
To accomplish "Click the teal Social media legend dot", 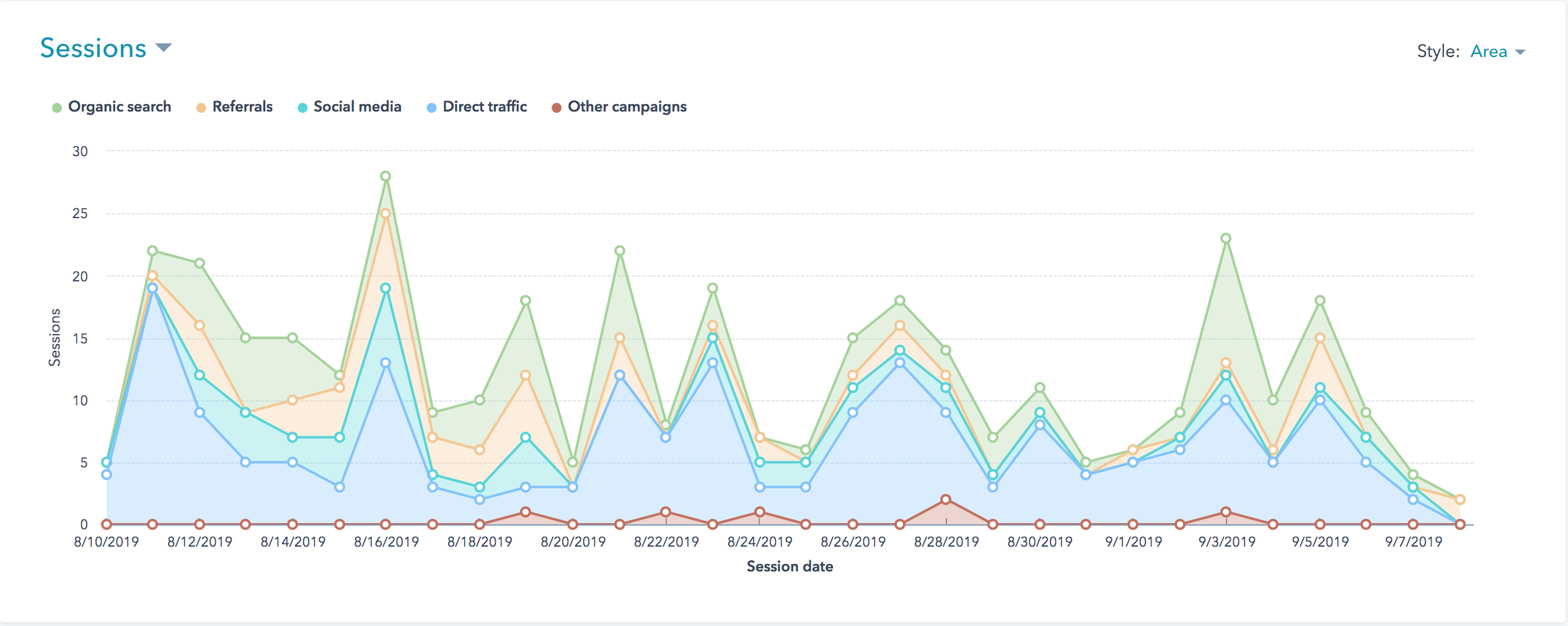I will 302,108.
